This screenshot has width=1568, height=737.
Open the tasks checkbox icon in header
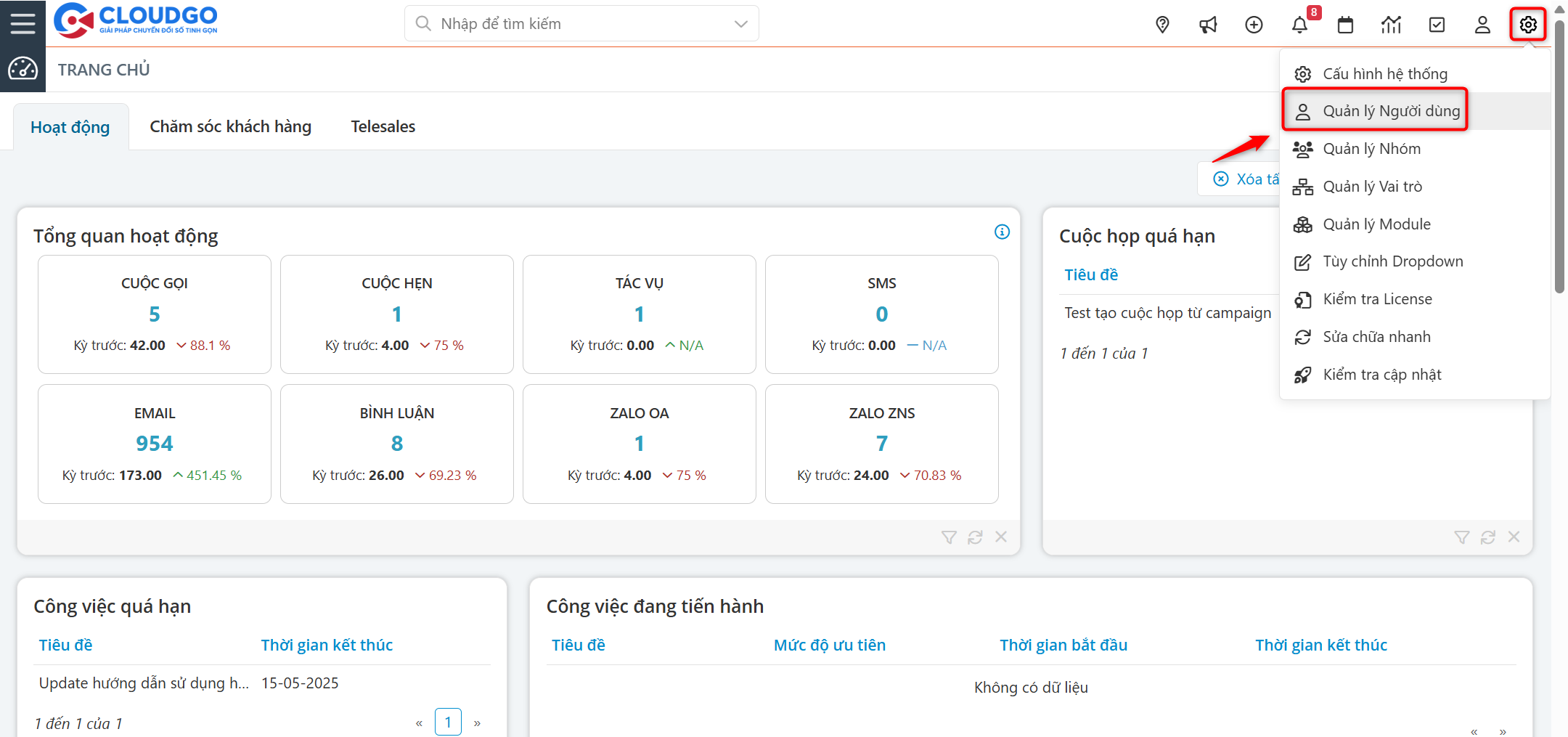pyautogui.click(x=1437, y=25)
